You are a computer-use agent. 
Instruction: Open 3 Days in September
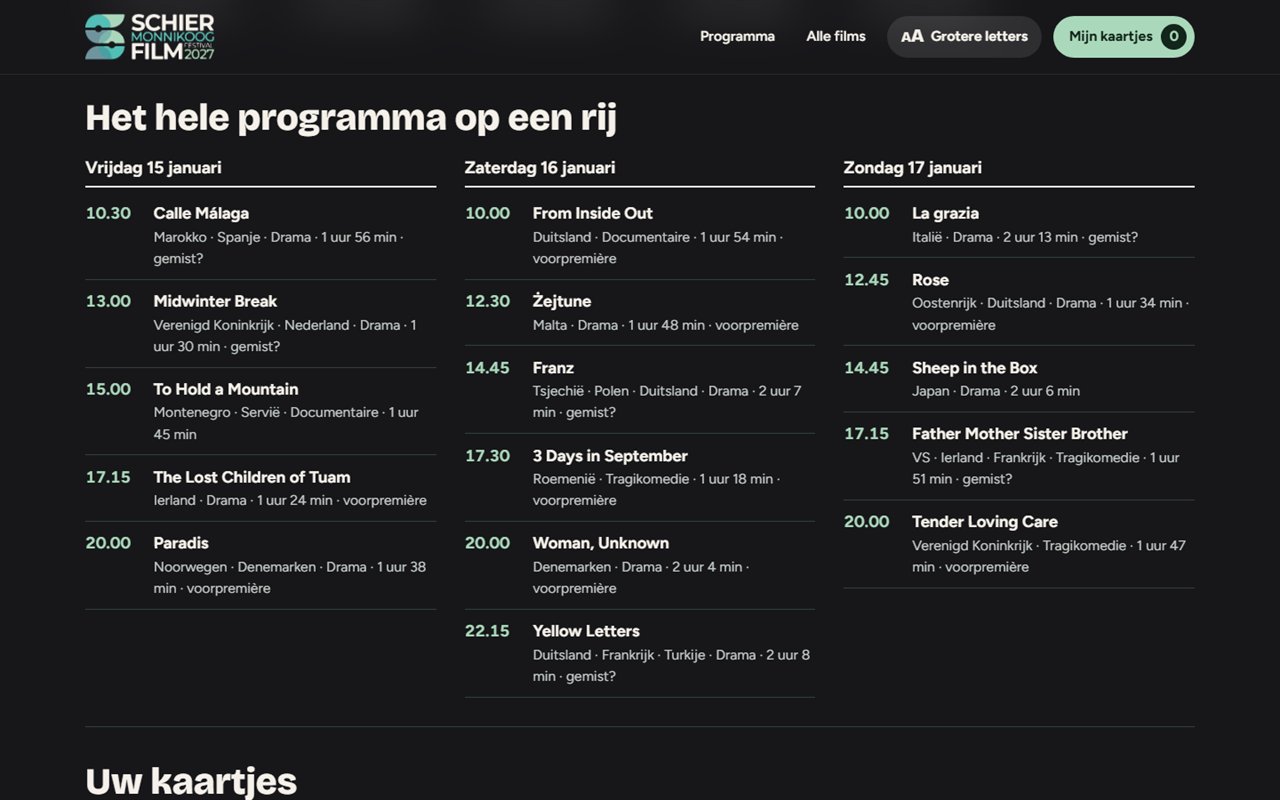pyautogui.click(x=610, y=456)
